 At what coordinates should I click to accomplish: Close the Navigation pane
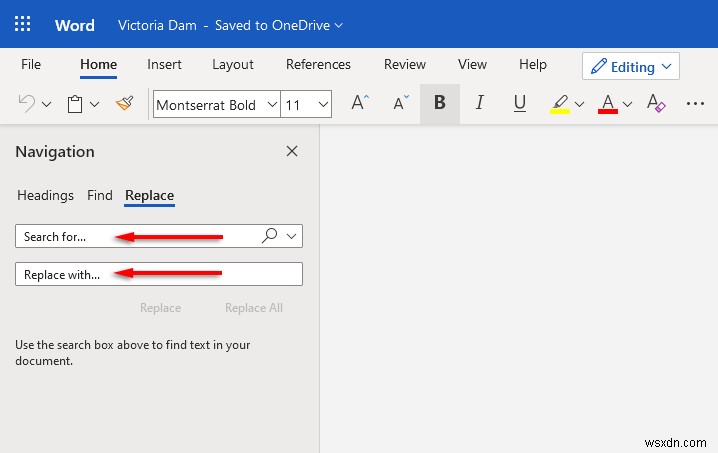(292, 151)
